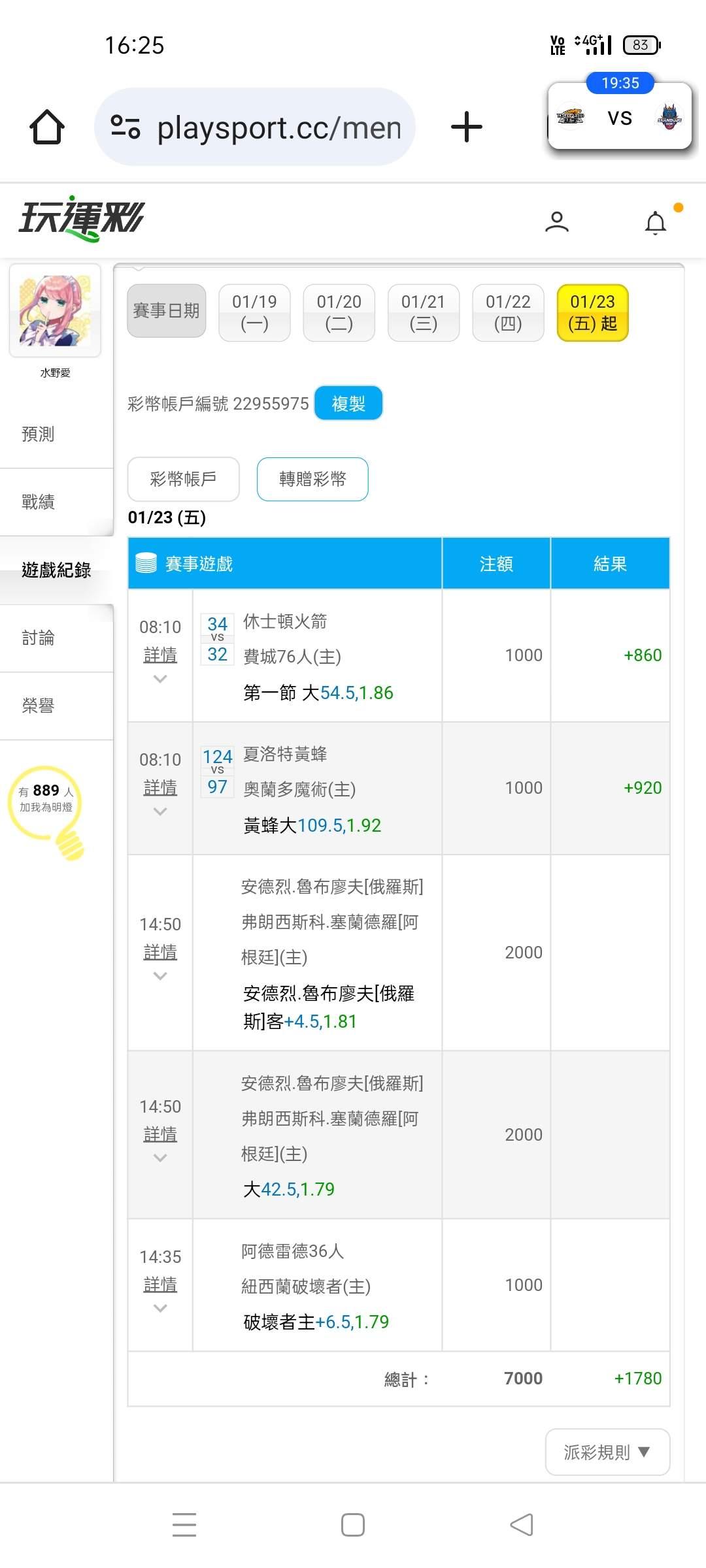Tap the 玩運彩 site logo
This screenshot has width=706, height=1568.
pos(82,218)
